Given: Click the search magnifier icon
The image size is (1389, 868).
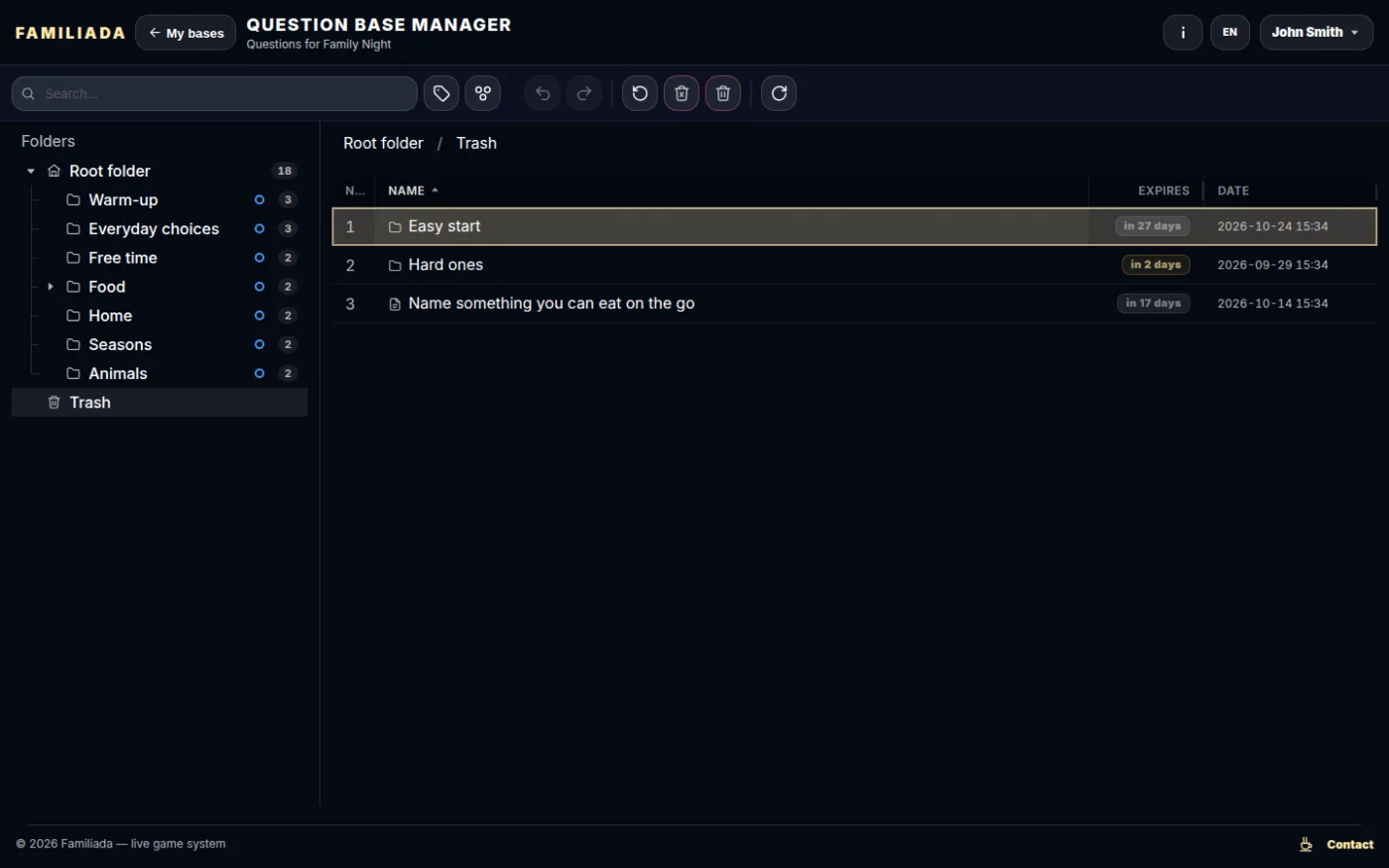Looking at the screenshot, I should pos(29,93).
